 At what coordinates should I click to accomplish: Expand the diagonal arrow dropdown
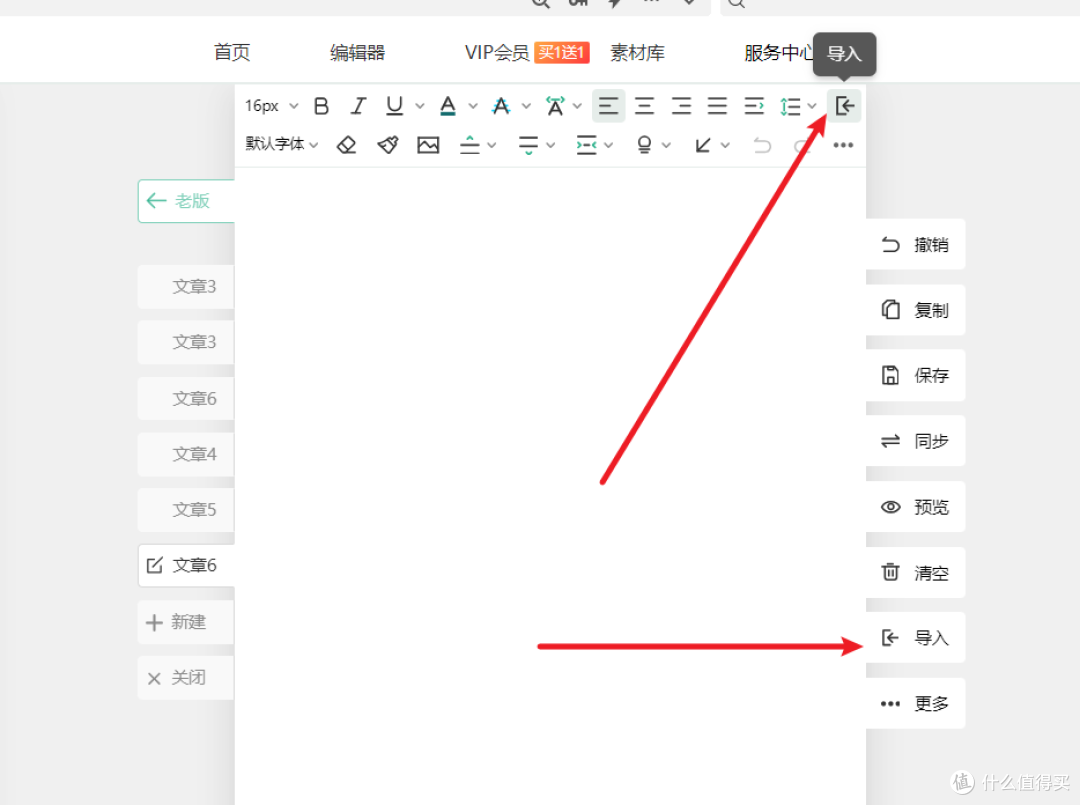point(725,145)
